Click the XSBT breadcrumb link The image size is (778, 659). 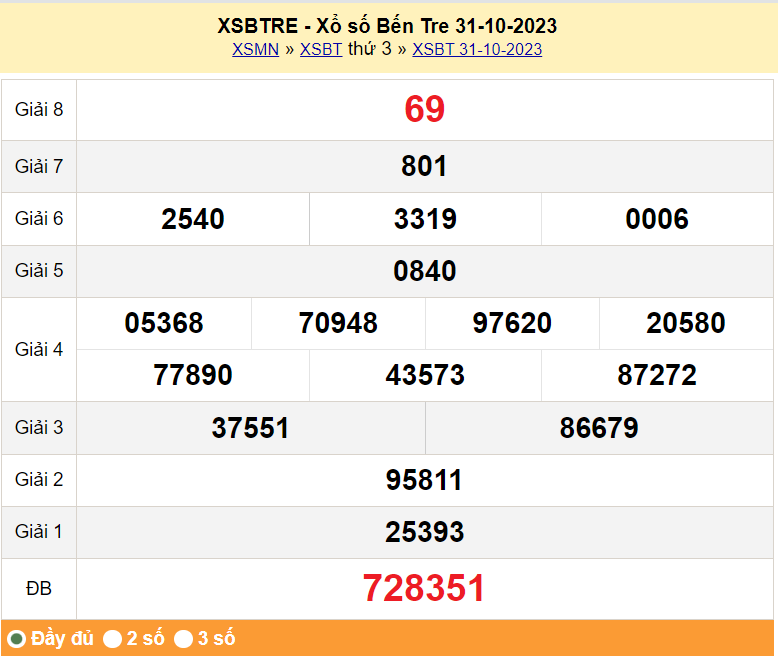pyautogui.click(x=321, y=49)
